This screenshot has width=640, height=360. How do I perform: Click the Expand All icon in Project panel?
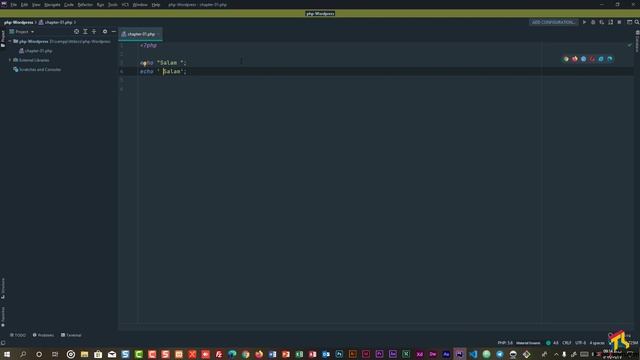[85, 31]
